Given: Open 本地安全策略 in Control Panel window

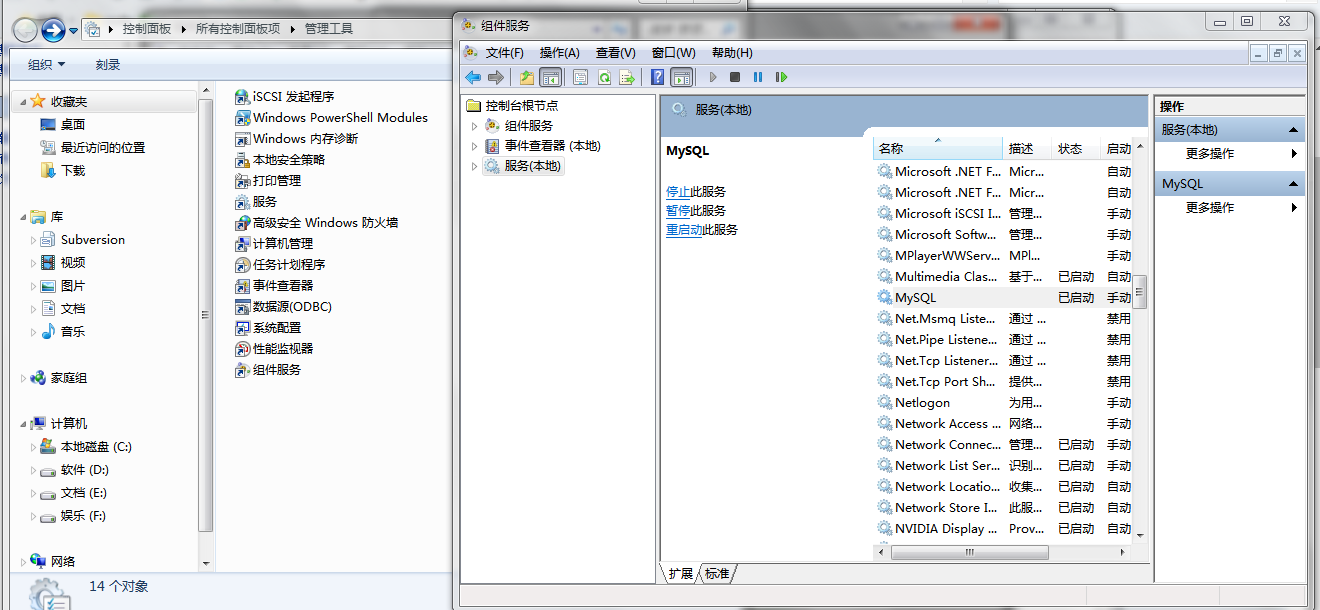Looking at the screenshot, I should click(279, 160).
